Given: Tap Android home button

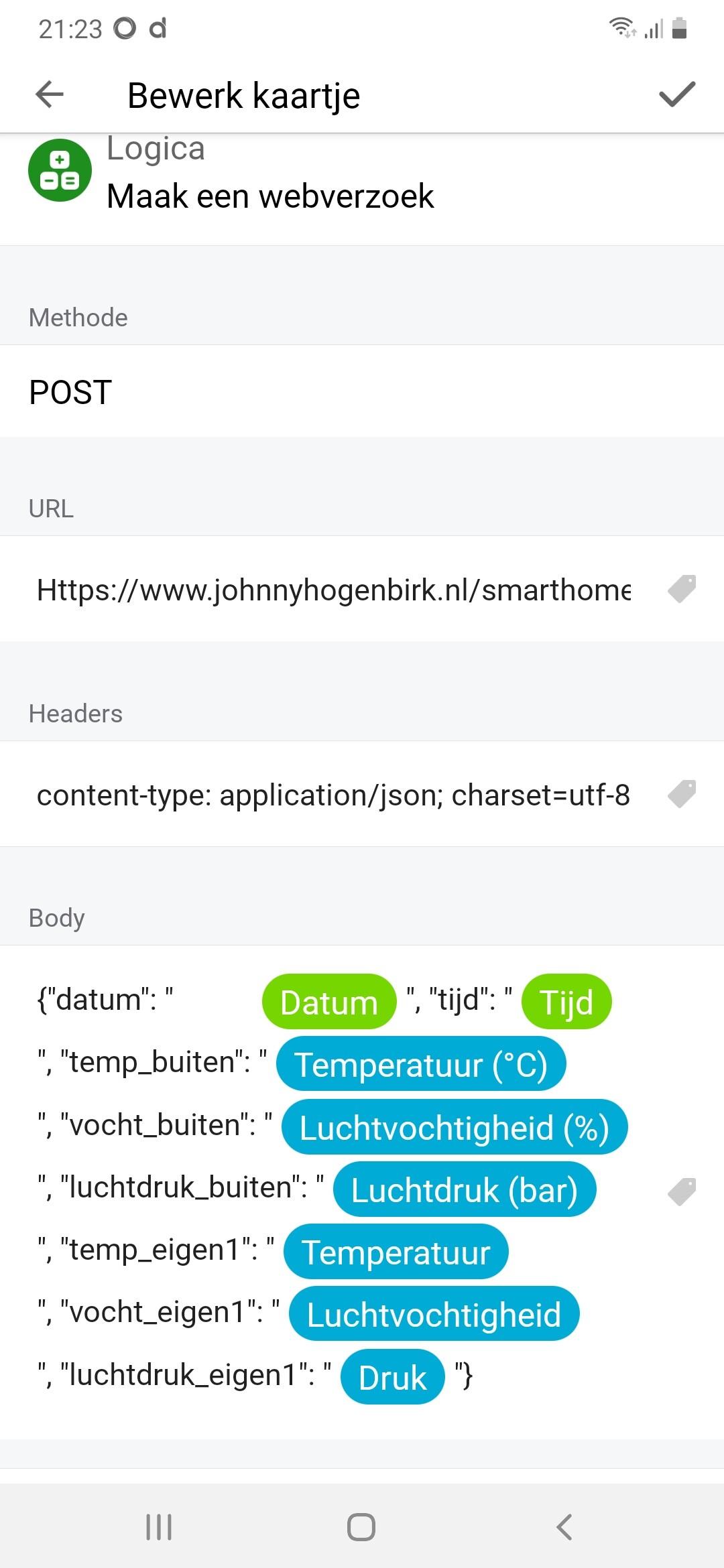Looking at the screenshot, I should 361,1527.
